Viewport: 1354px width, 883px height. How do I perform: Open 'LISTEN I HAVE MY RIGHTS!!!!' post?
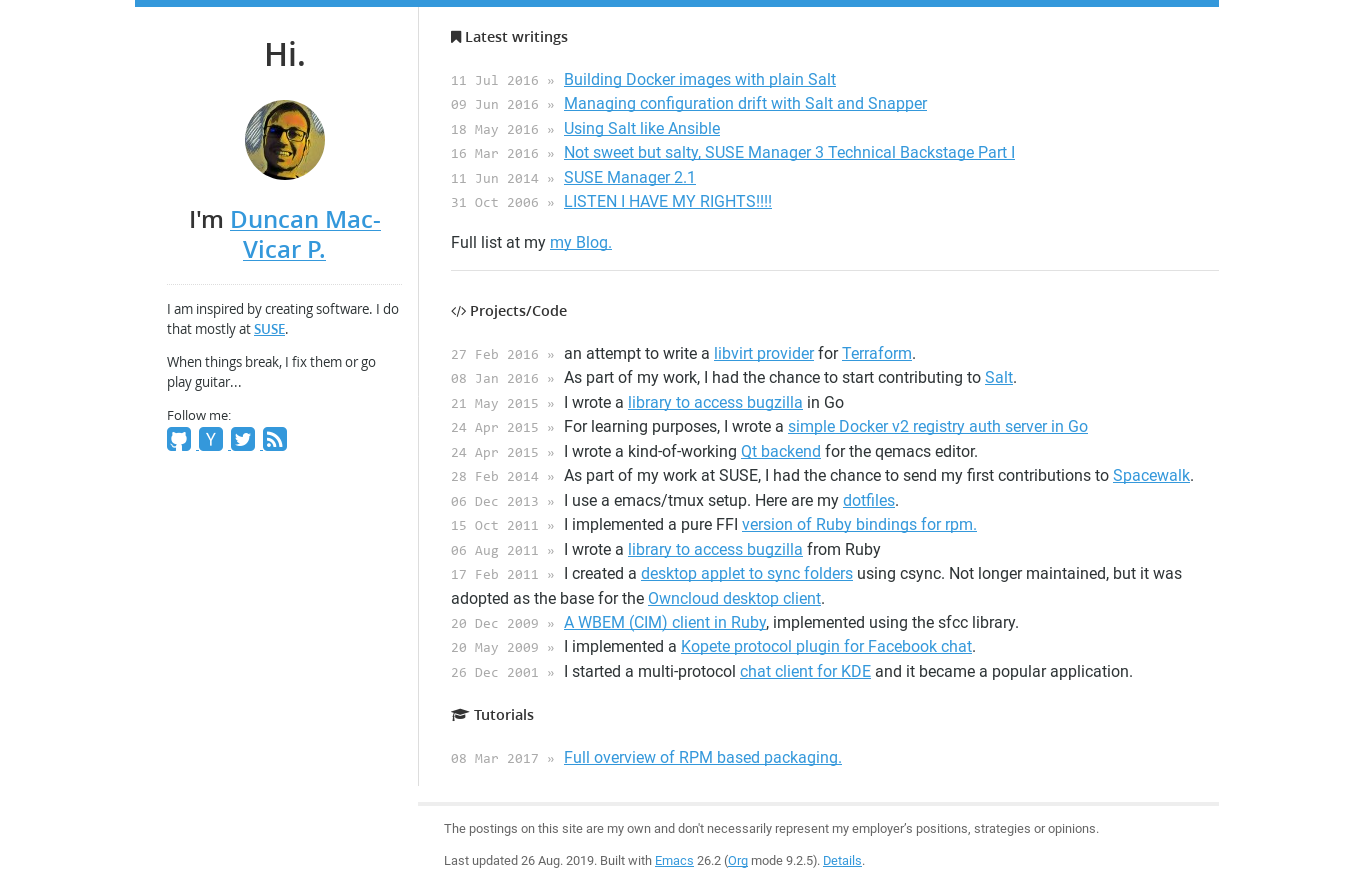pyautogui.click(x=668, y=202)
